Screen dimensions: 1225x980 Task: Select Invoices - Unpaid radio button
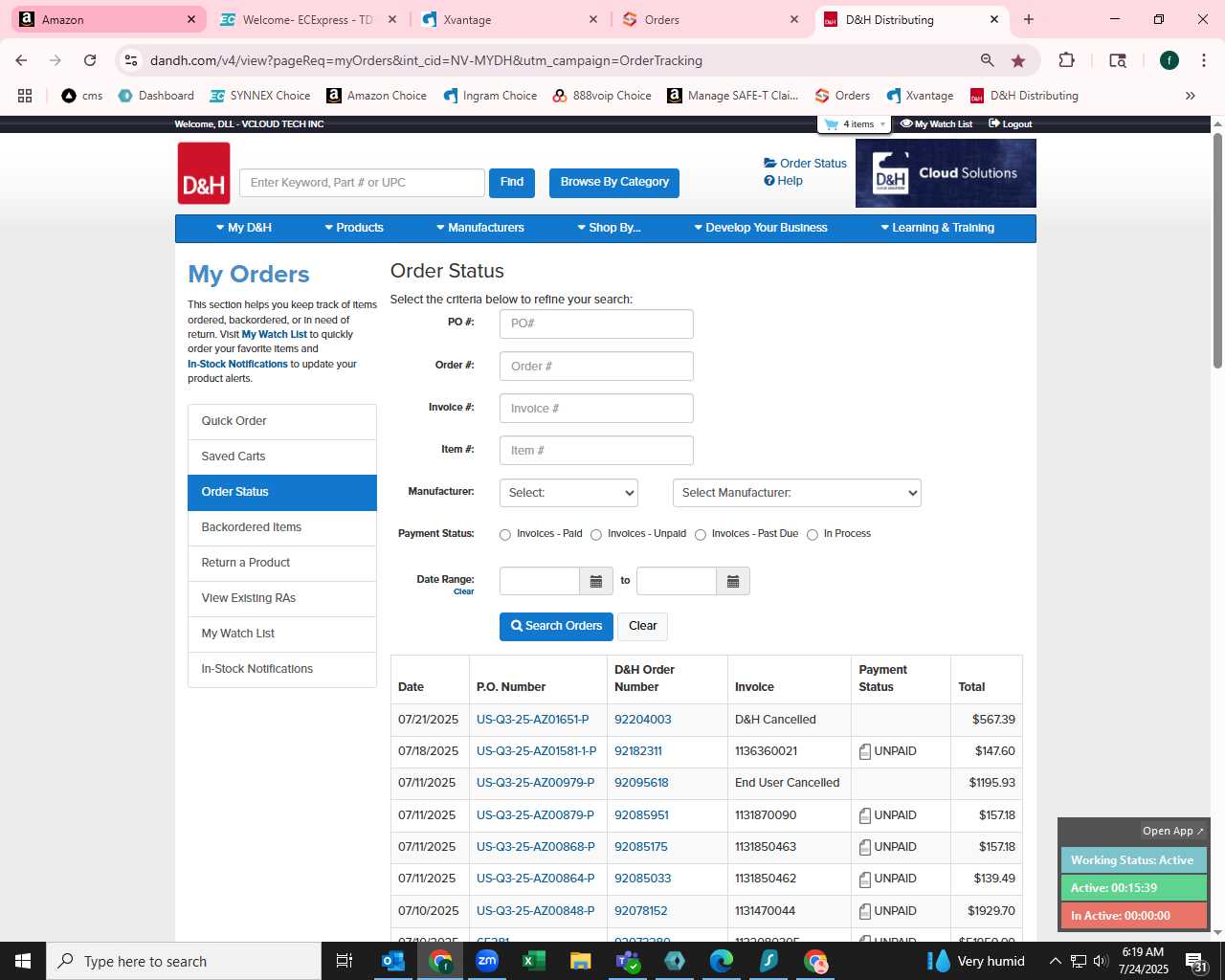[596, 535]
